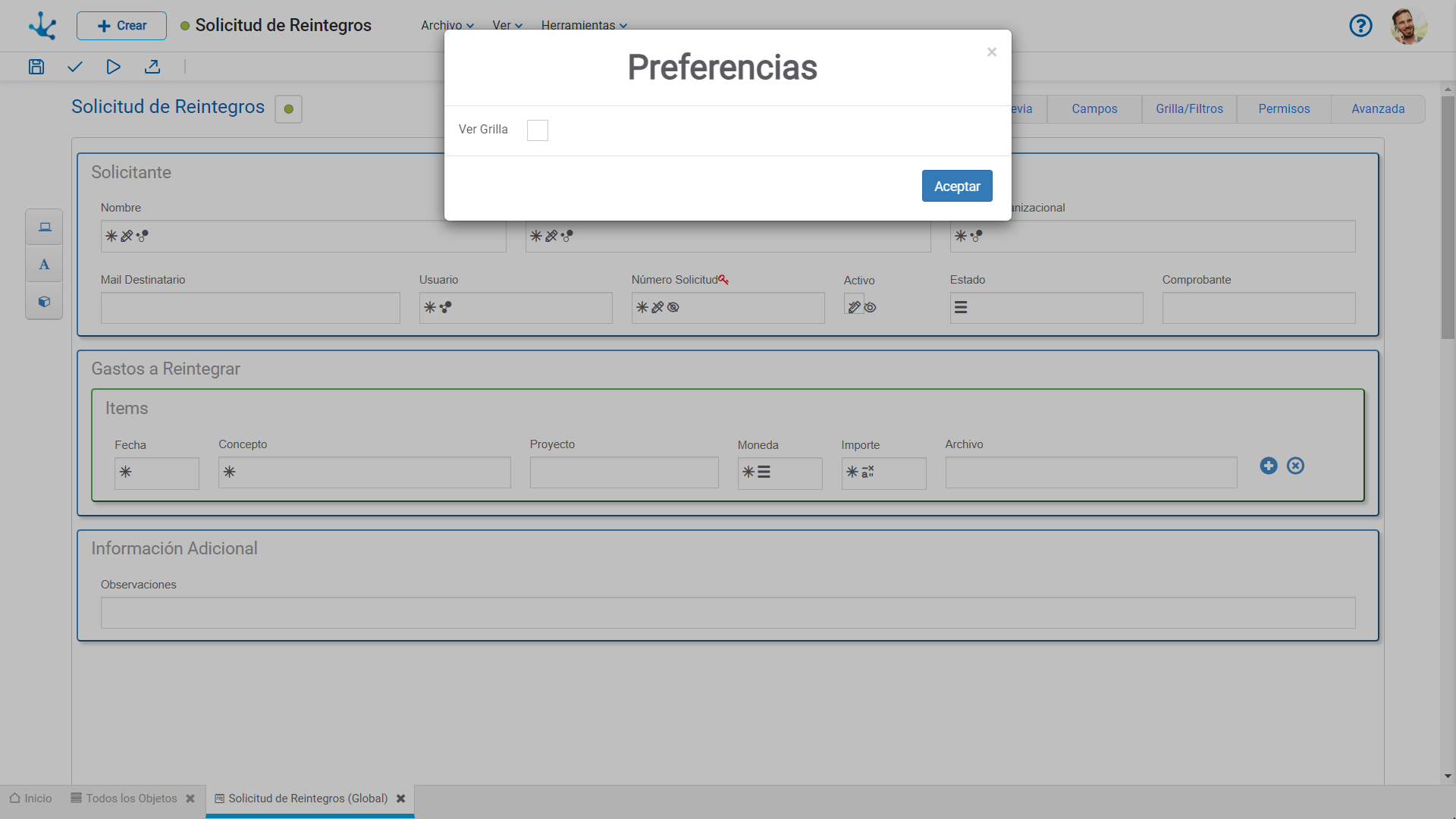Switch to the Grilla/Filtros tab
Image resolution: width=1456 pixels, height=819 pixels.
(1189, 108)
